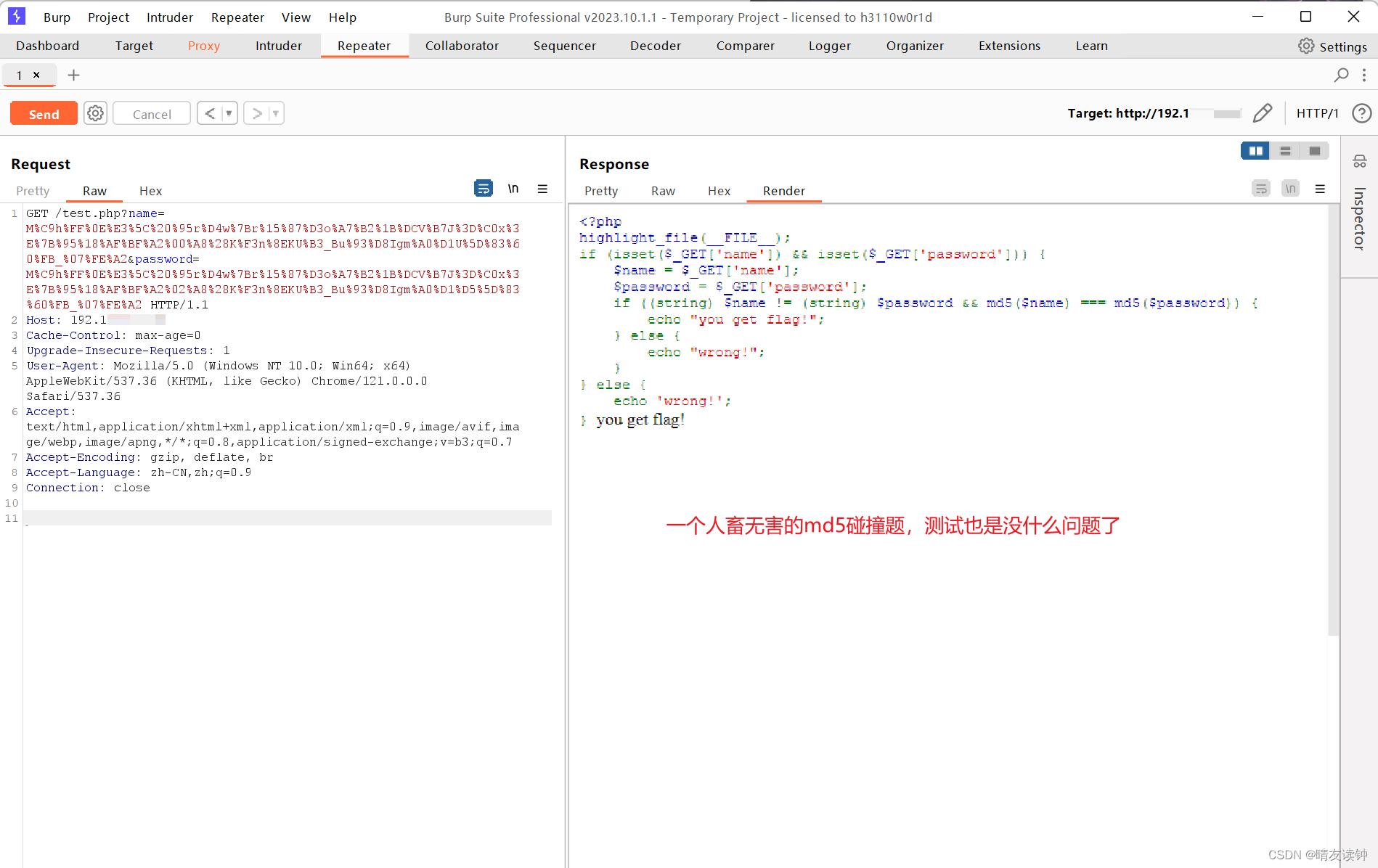Open request editor hamburger menu
The height and width of the screenshot is (868, 1378).
click(x=542, y=189)
